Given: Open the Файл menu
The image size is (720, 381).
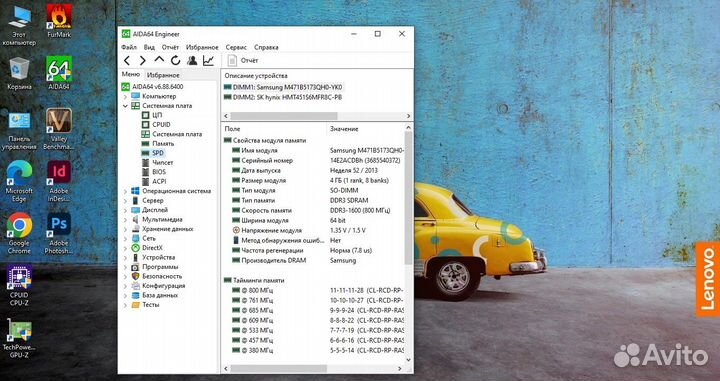Looking at the screenshot, I should (x=129, y=47).
